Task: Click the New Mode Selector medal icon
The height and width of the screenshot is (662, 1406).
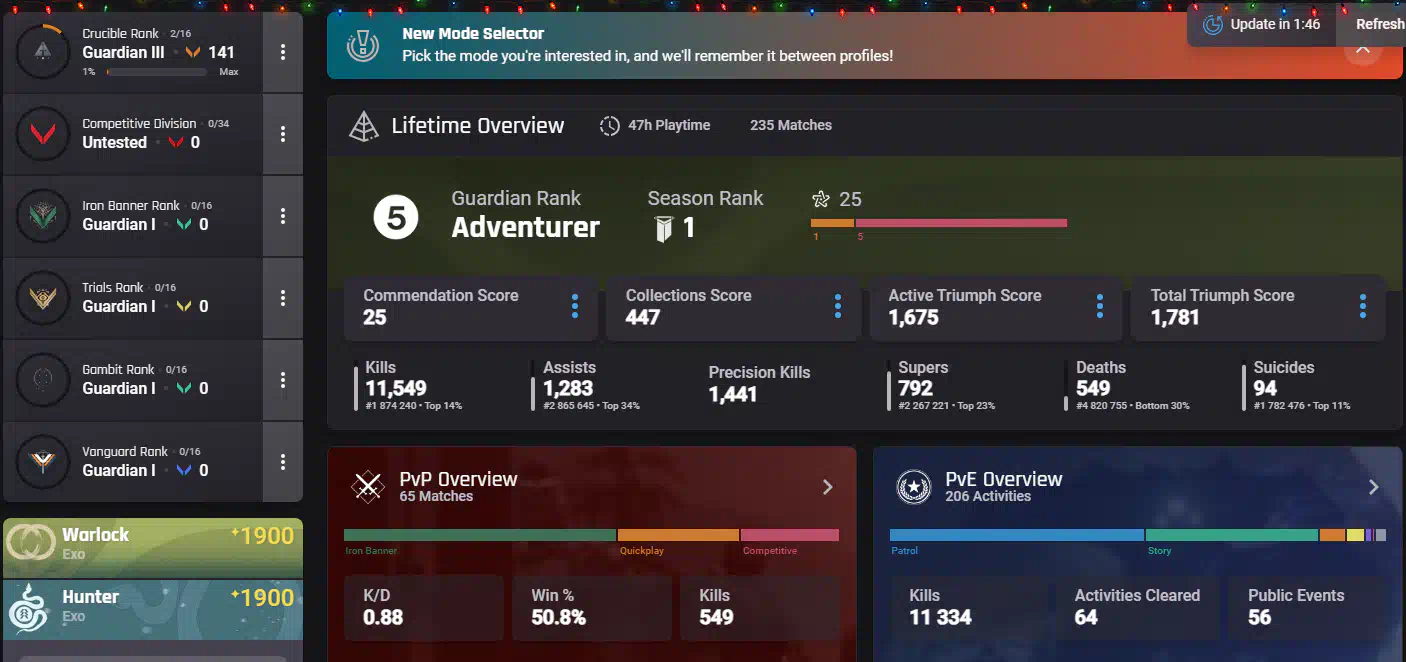Action: [362, 45]
